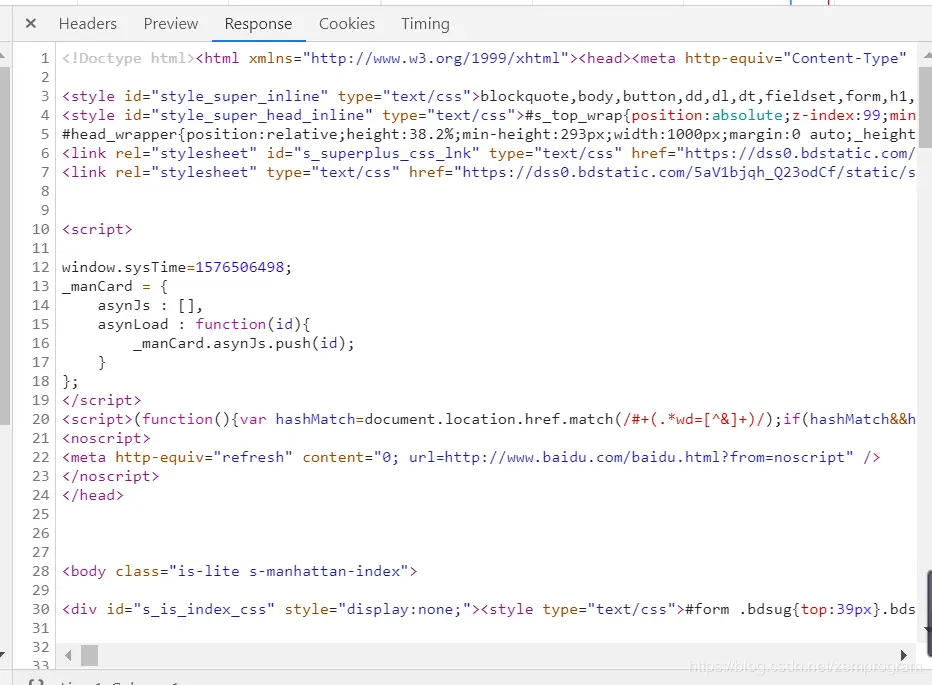Click the horizontal scrollbar right arrow

coord(903,655)
